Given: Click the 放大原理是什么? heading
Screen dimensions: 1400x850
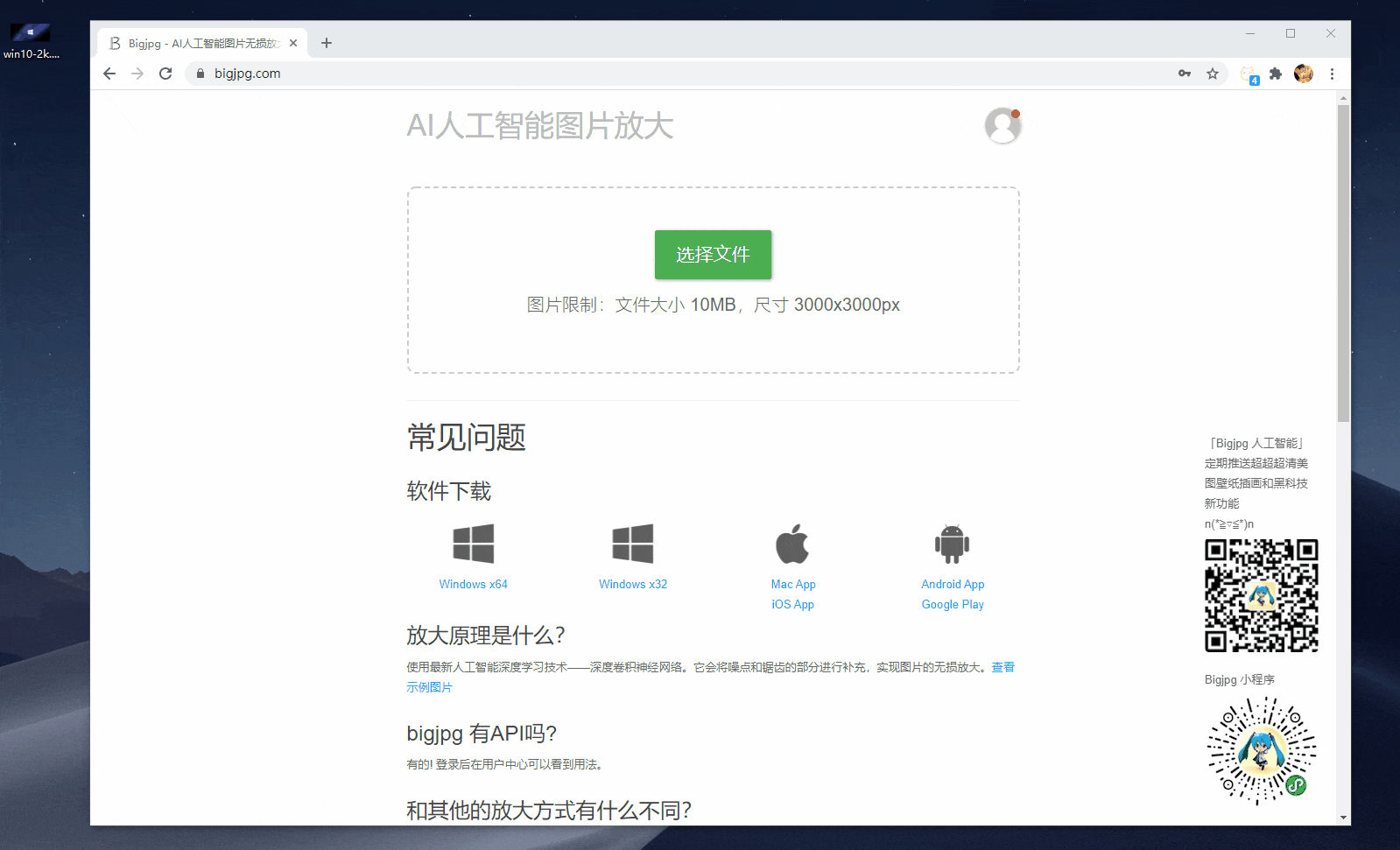Looking at the screenshot, I should pos(486,636).
